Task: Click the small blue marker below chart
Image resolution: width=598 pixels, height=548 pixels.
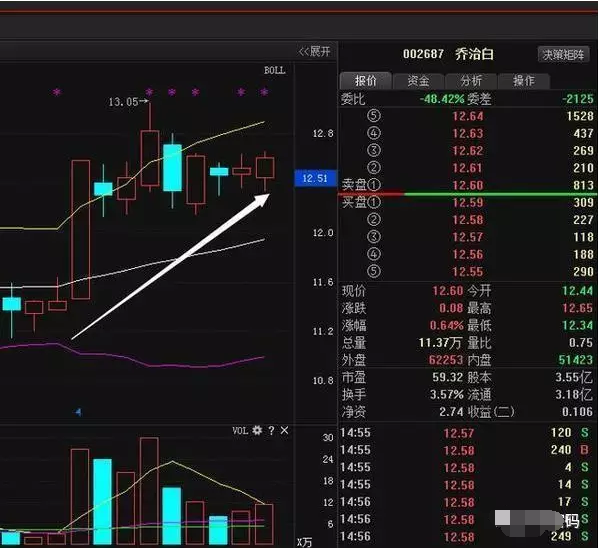Action: 78,412
